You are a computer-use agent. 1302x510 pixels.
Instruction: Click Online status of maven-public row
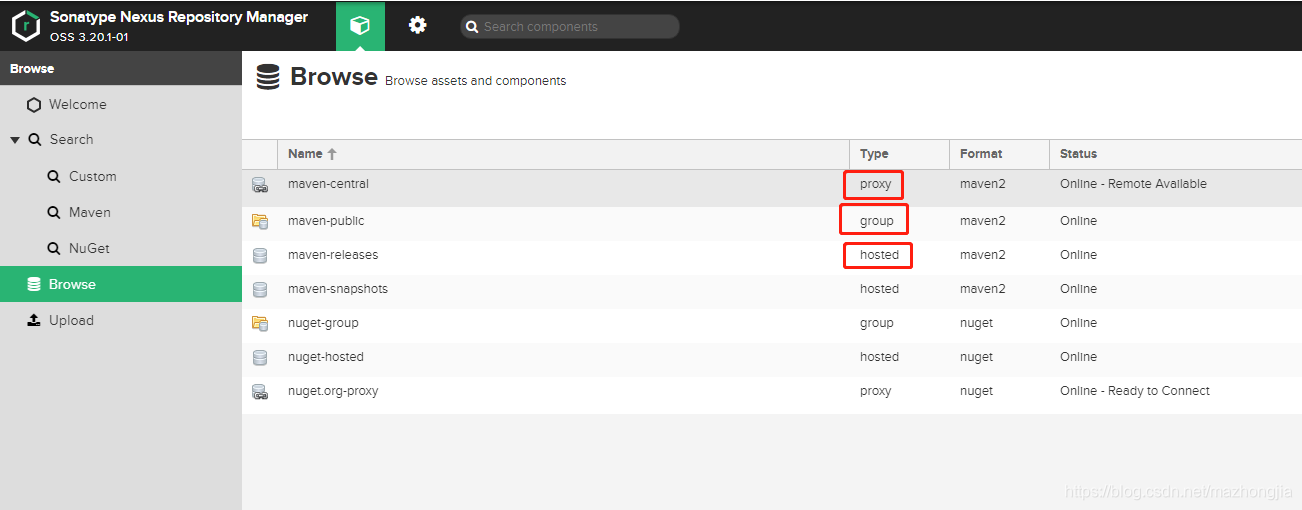point(1078,221)
